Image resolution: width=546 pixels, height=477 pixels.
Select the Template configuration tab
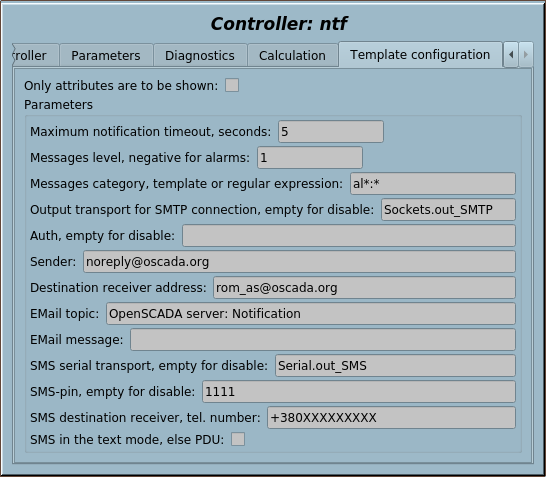pyautogui.click(x=420, y=55)
